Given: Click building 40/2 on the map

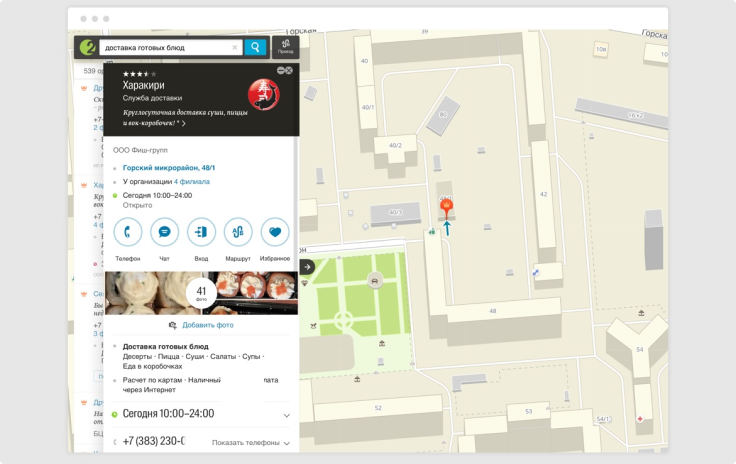Looking at the screenshot, I should (395, 145).
